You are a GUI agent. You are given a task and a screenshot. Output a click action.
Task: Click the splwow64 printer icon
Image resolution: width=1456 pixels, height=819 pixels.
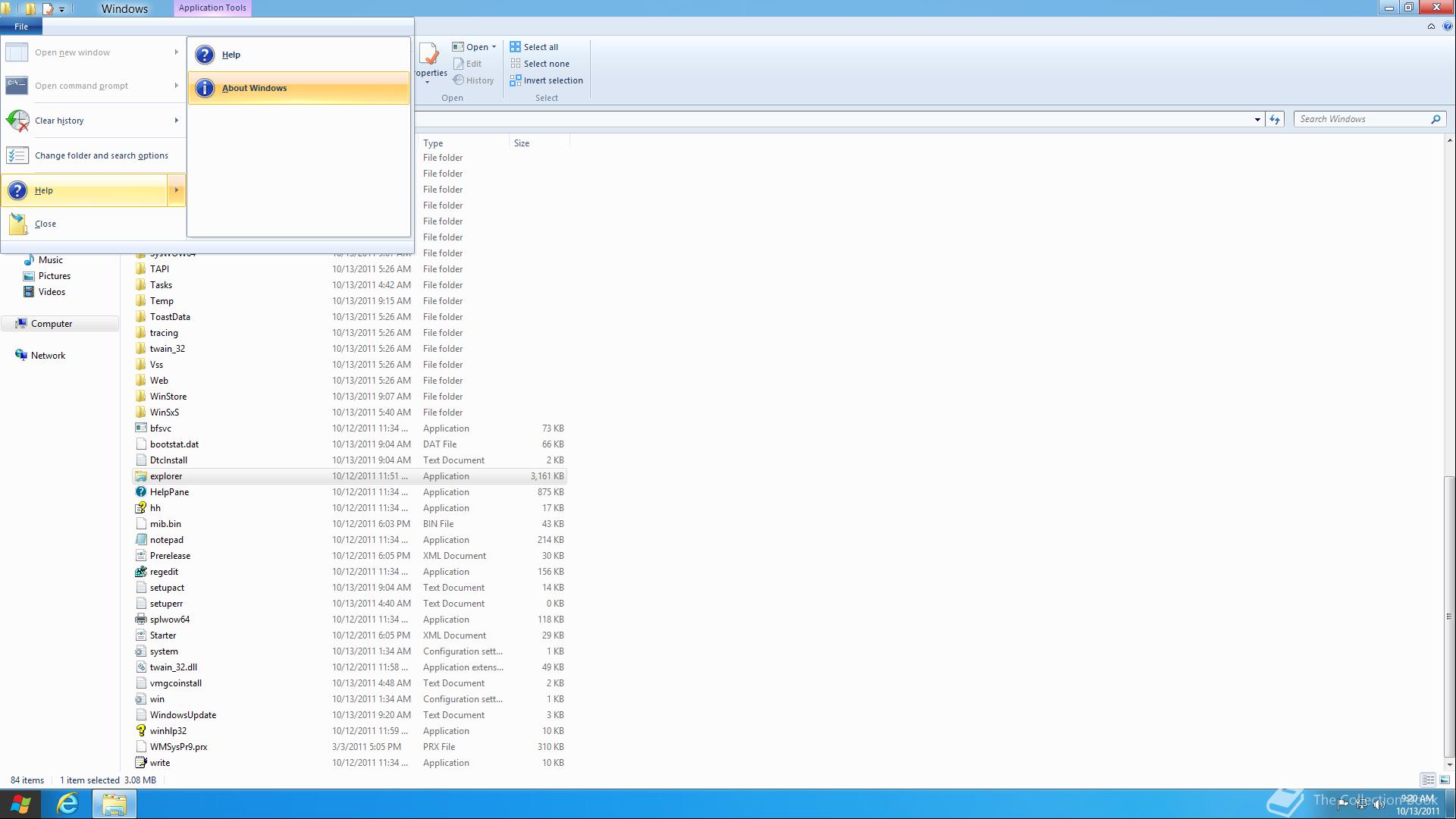coord(140,620)
